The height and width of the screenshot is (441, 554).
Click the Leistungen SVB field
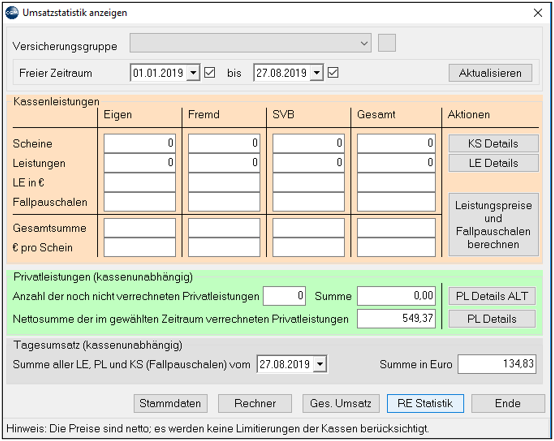point(308,163)
